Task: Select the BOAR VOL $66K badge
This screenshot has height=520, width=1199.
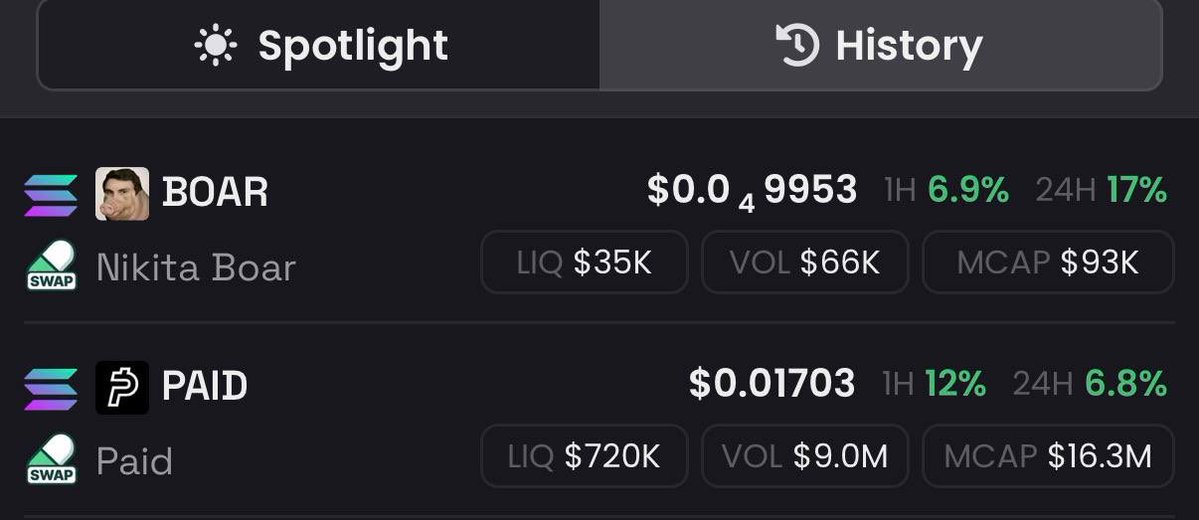Action: [805, 262]
